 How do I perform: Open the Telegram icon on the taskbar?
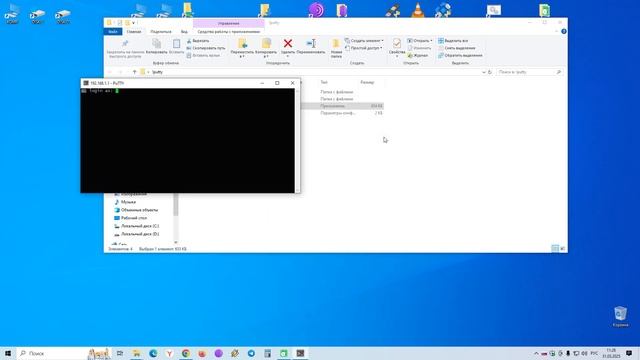pos(251,353)
